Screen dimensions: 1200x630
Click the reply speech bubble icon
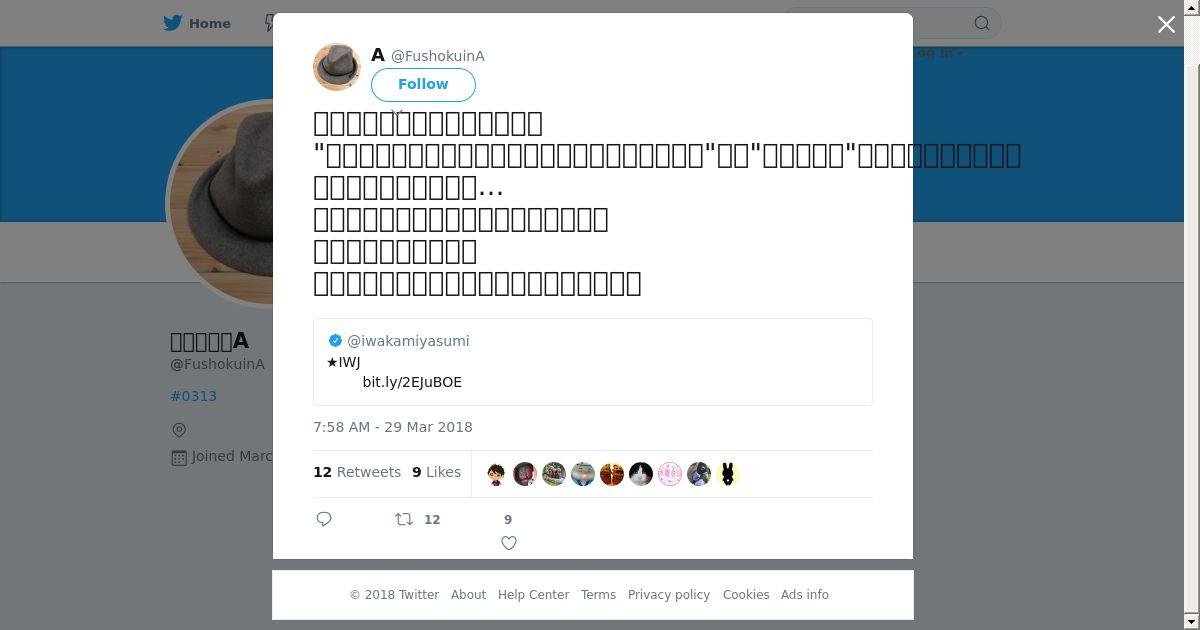coord(324,518)
